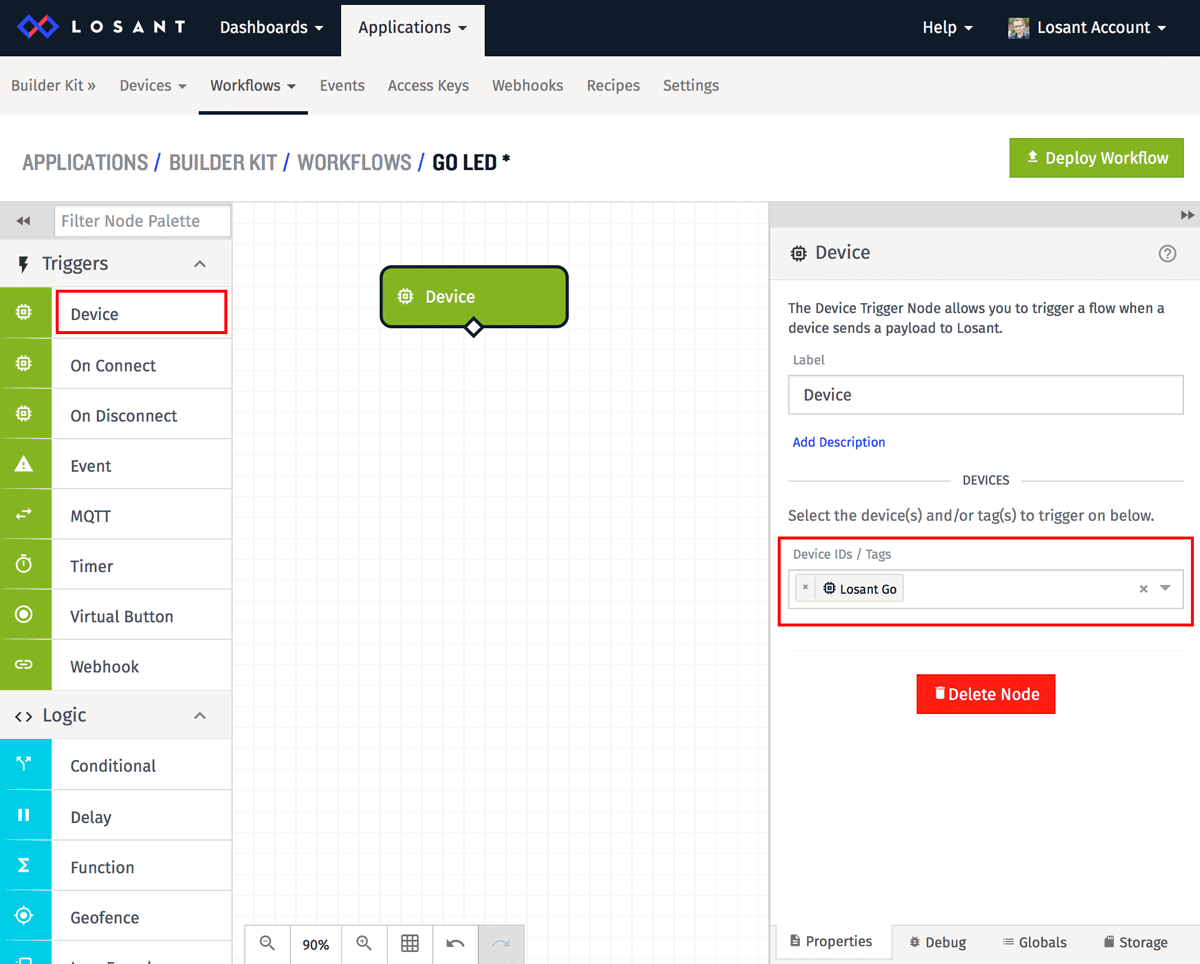This screenshot has height=964, width=1200.
Task: Select the Conditional branch icon
Action: click(24, 765)
